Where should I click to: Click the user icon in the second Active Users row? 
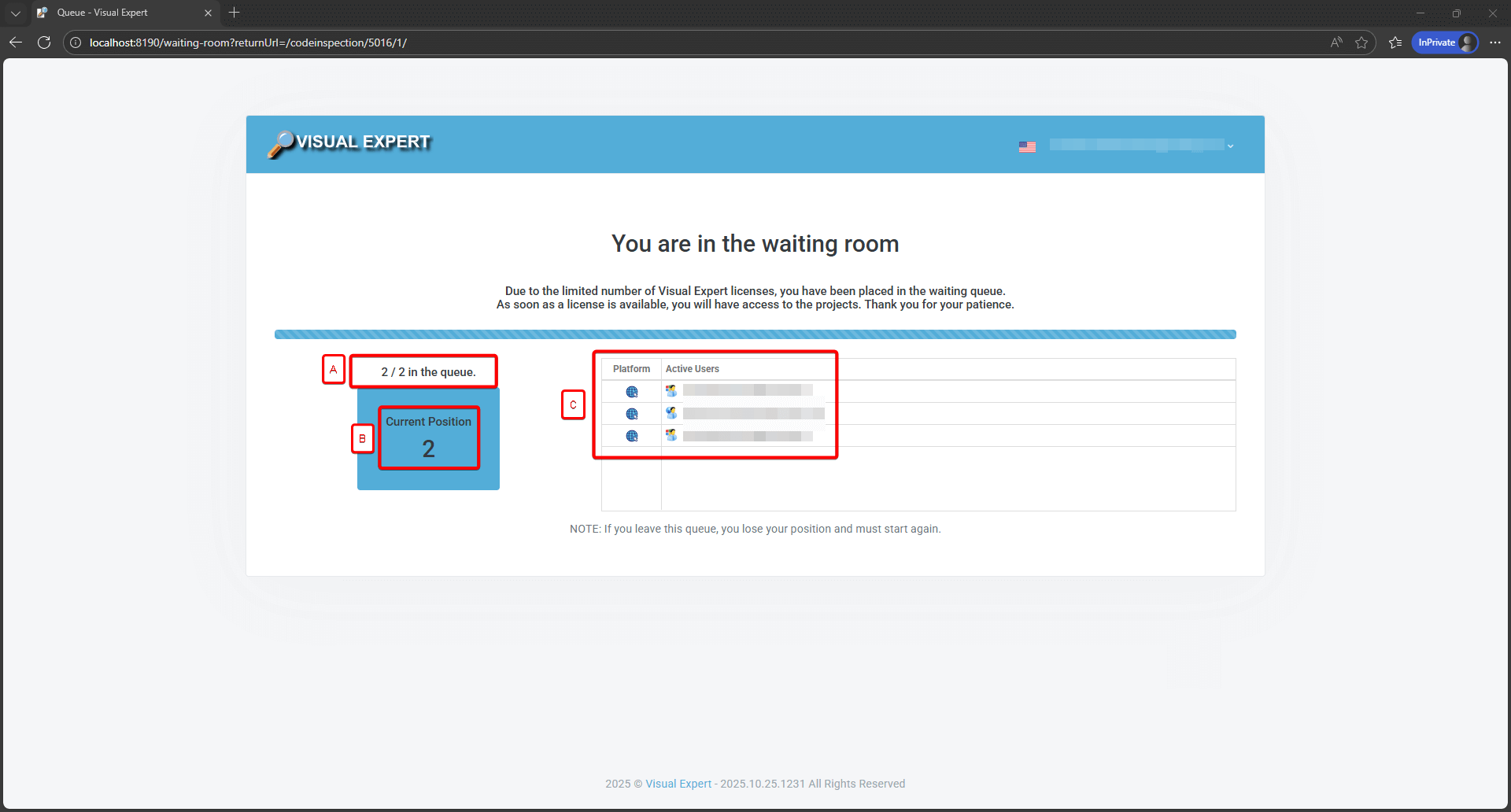click(x=671, y=412)
